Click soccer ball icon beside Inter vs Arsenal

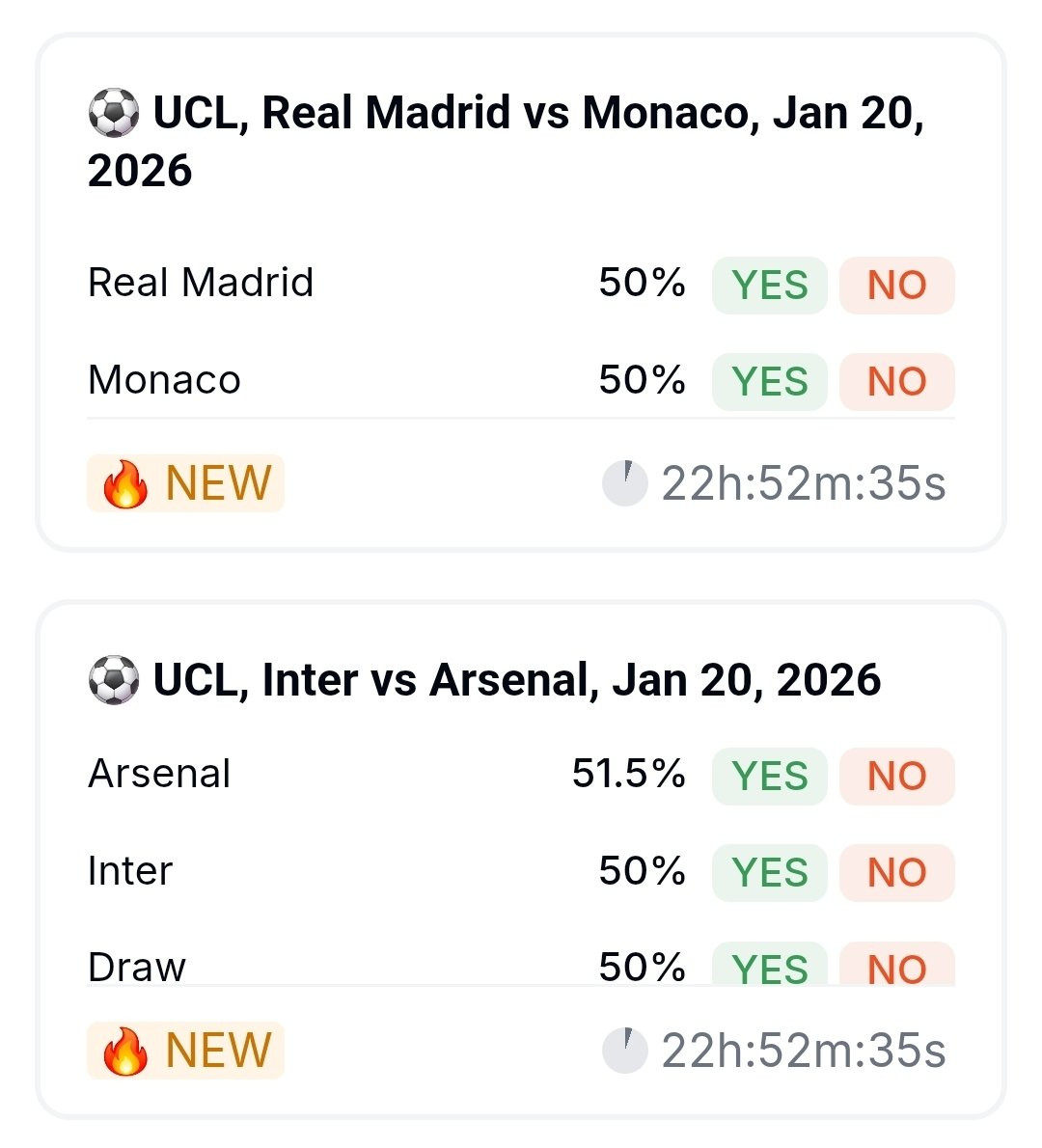point(114,681)
